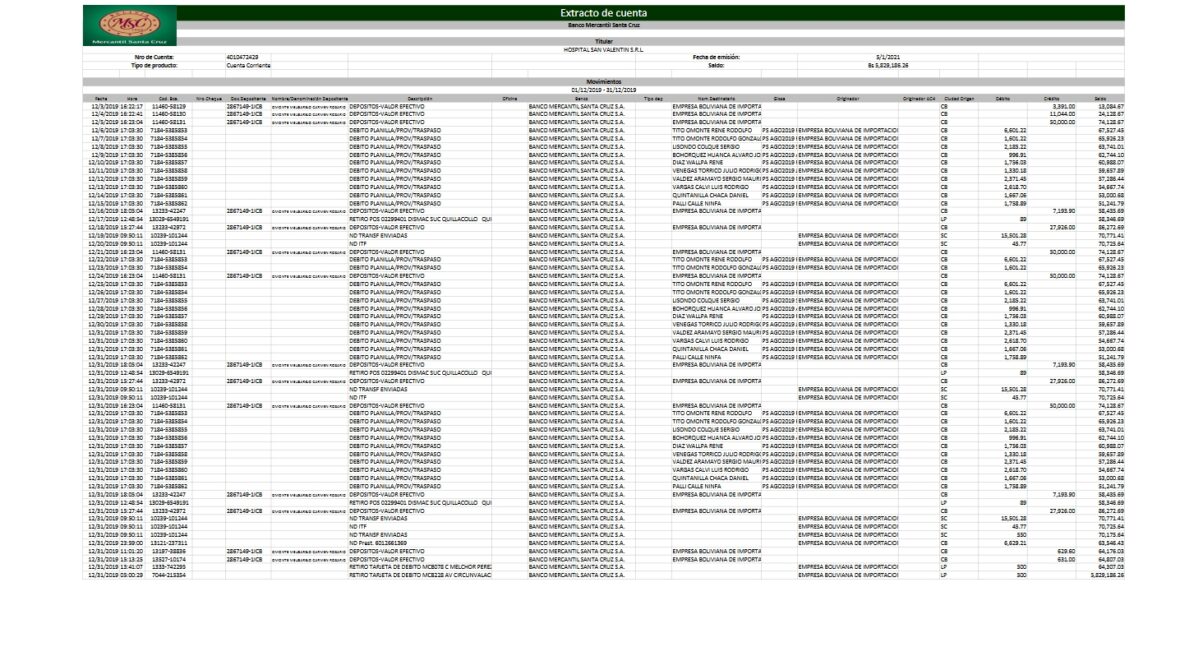Click the 'Nombre/Denominación Depositante' column header

[309, 99]
